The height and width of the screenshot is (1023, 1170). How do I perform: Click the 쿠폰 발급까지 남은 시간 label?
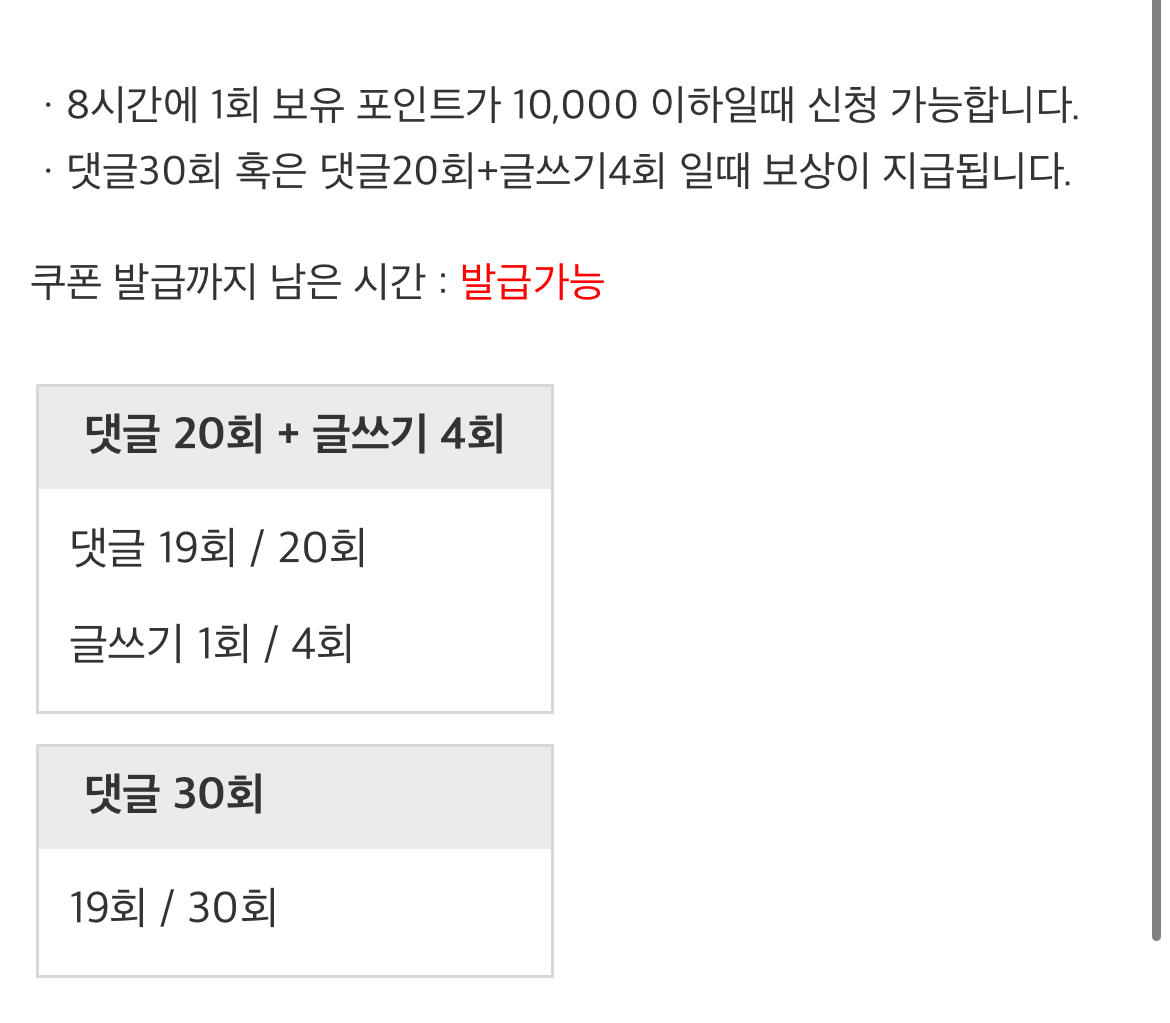(228, 282)
